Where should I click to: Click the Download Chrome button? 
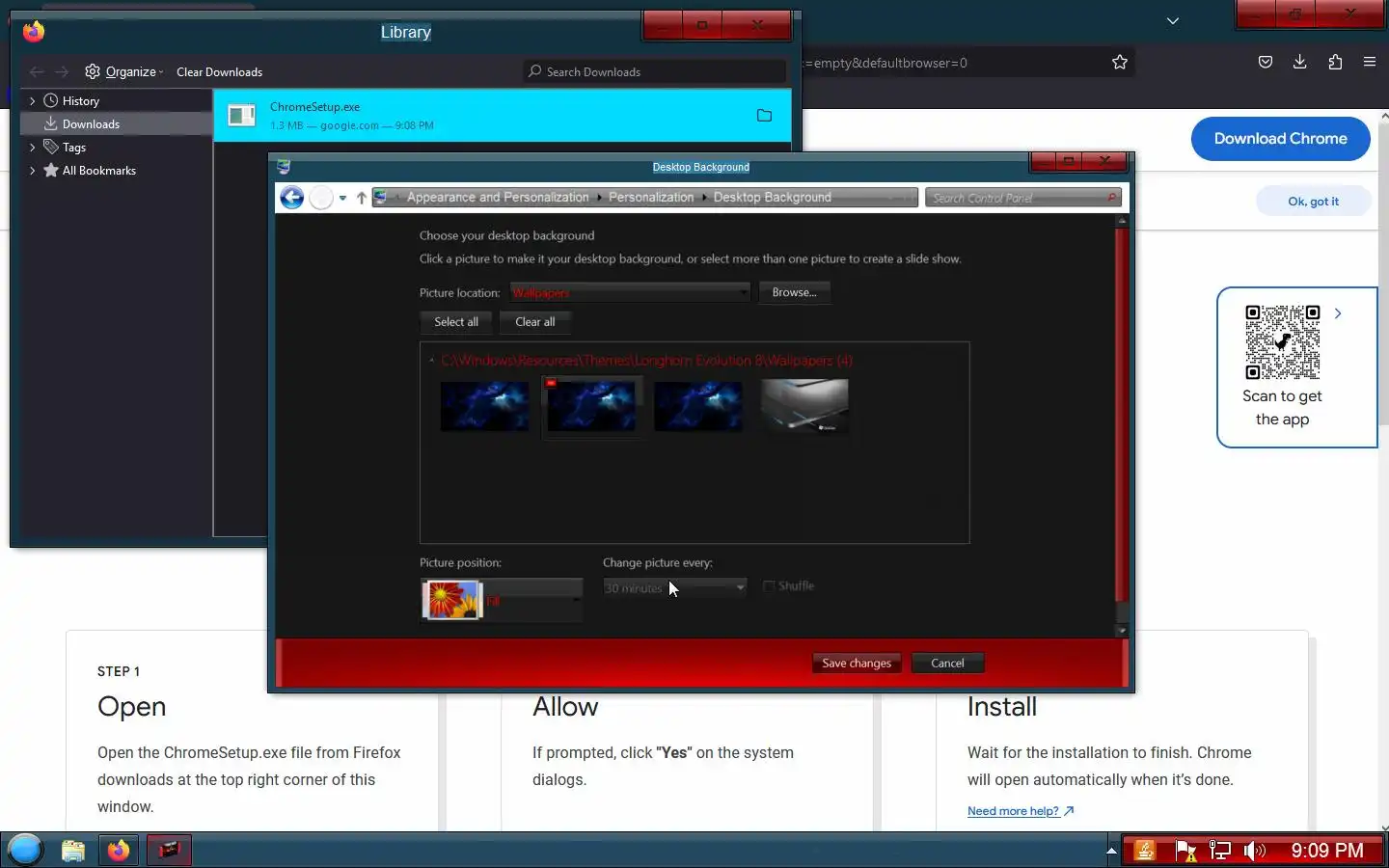(x=1280, y=139)
